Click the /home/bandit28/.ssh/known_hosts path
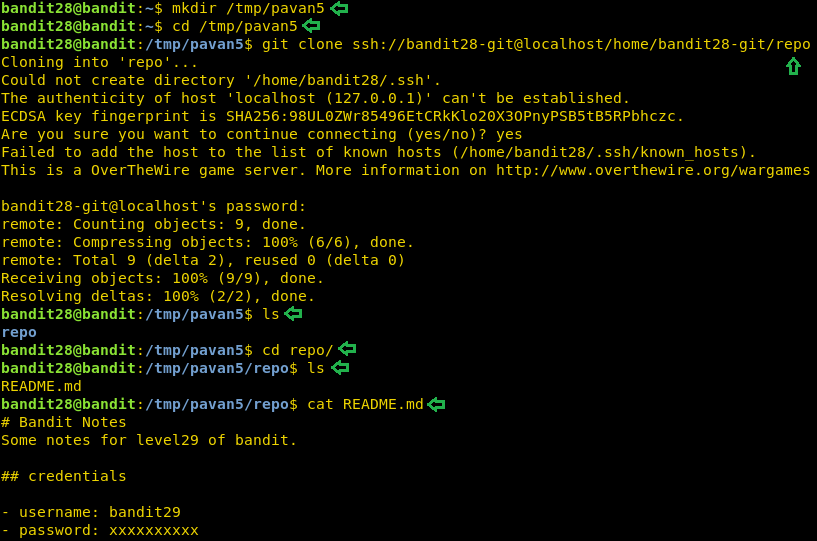Screen dimensions: 817x541 pos(600,152)
